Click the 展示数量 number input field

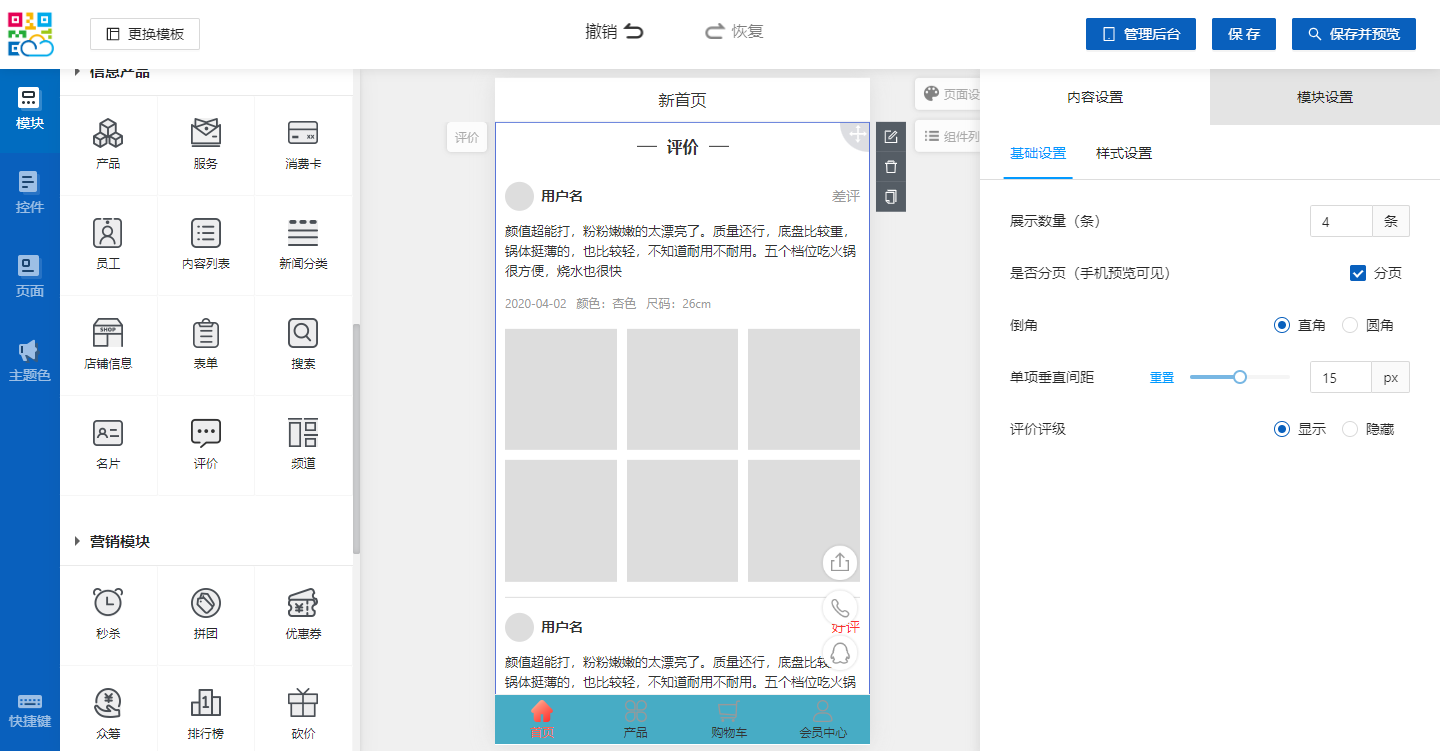click(1340, 221)
